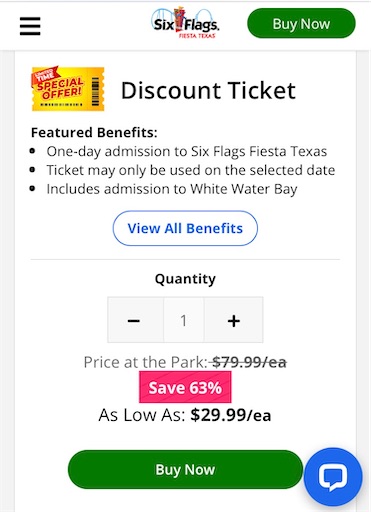The width and height of the screenshot is (371, 512).
Task: Select the White Water Bay benefit line
Action: pyautogui.click(x=172, y=189)
